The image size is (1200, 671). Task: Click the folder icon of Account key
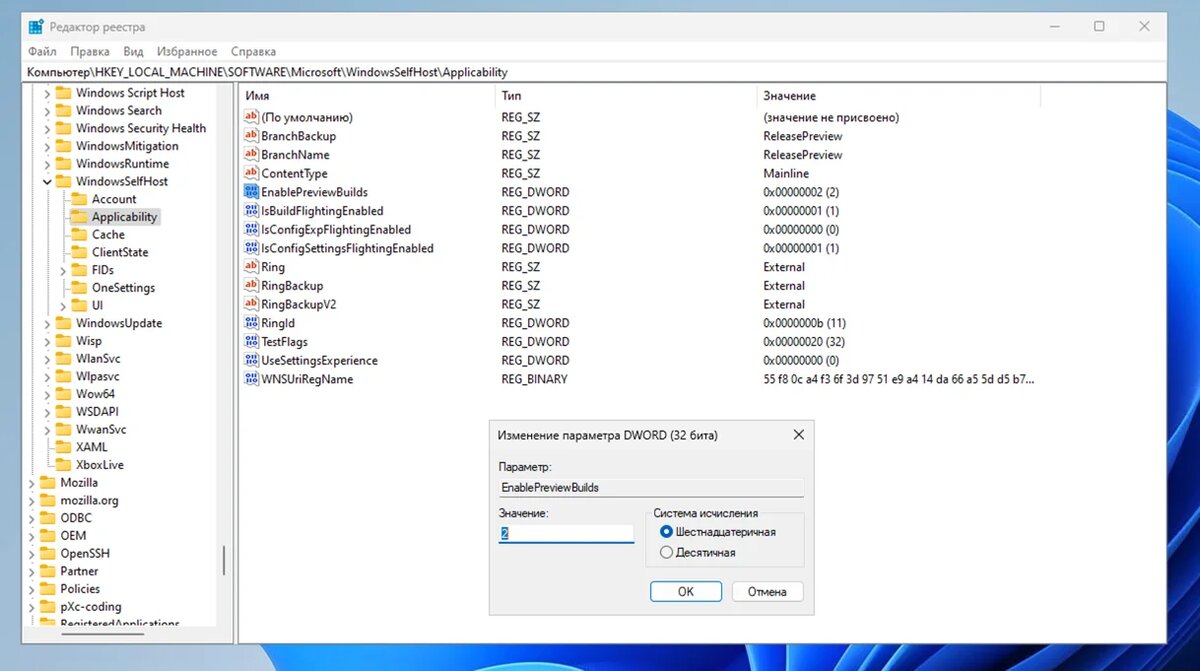tap(78, 199)
